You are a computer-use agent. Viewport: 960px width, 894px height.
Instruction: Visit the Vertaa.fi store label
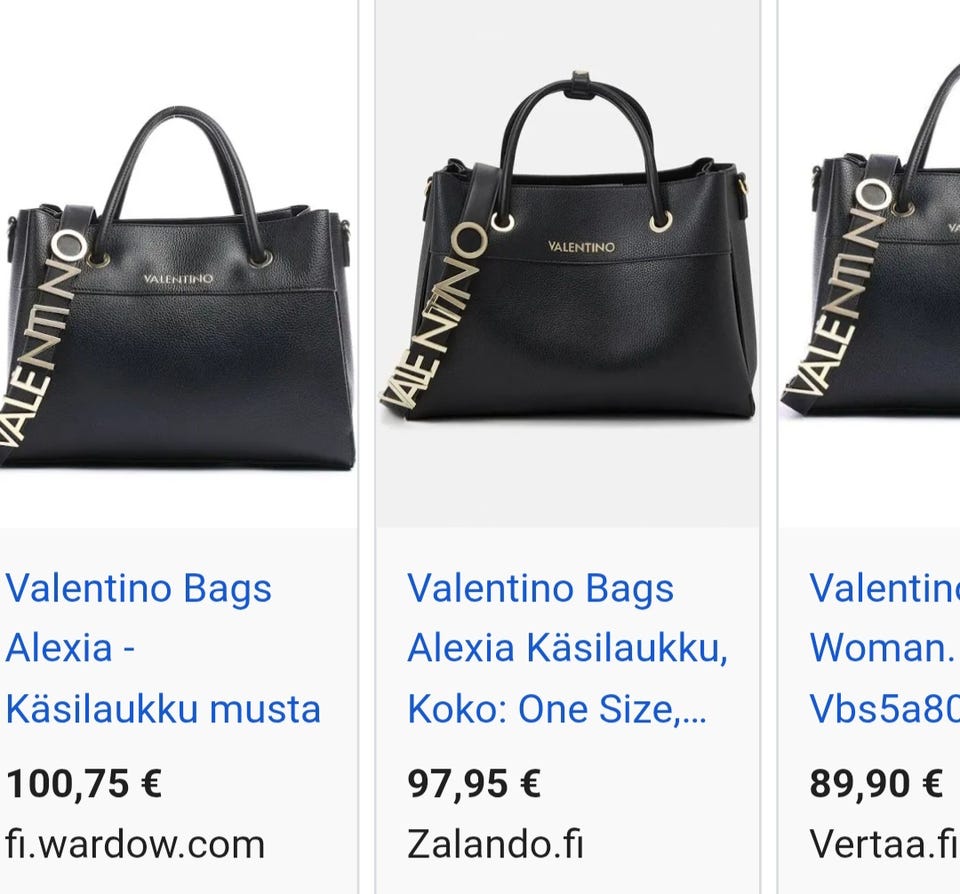[884, 844]
